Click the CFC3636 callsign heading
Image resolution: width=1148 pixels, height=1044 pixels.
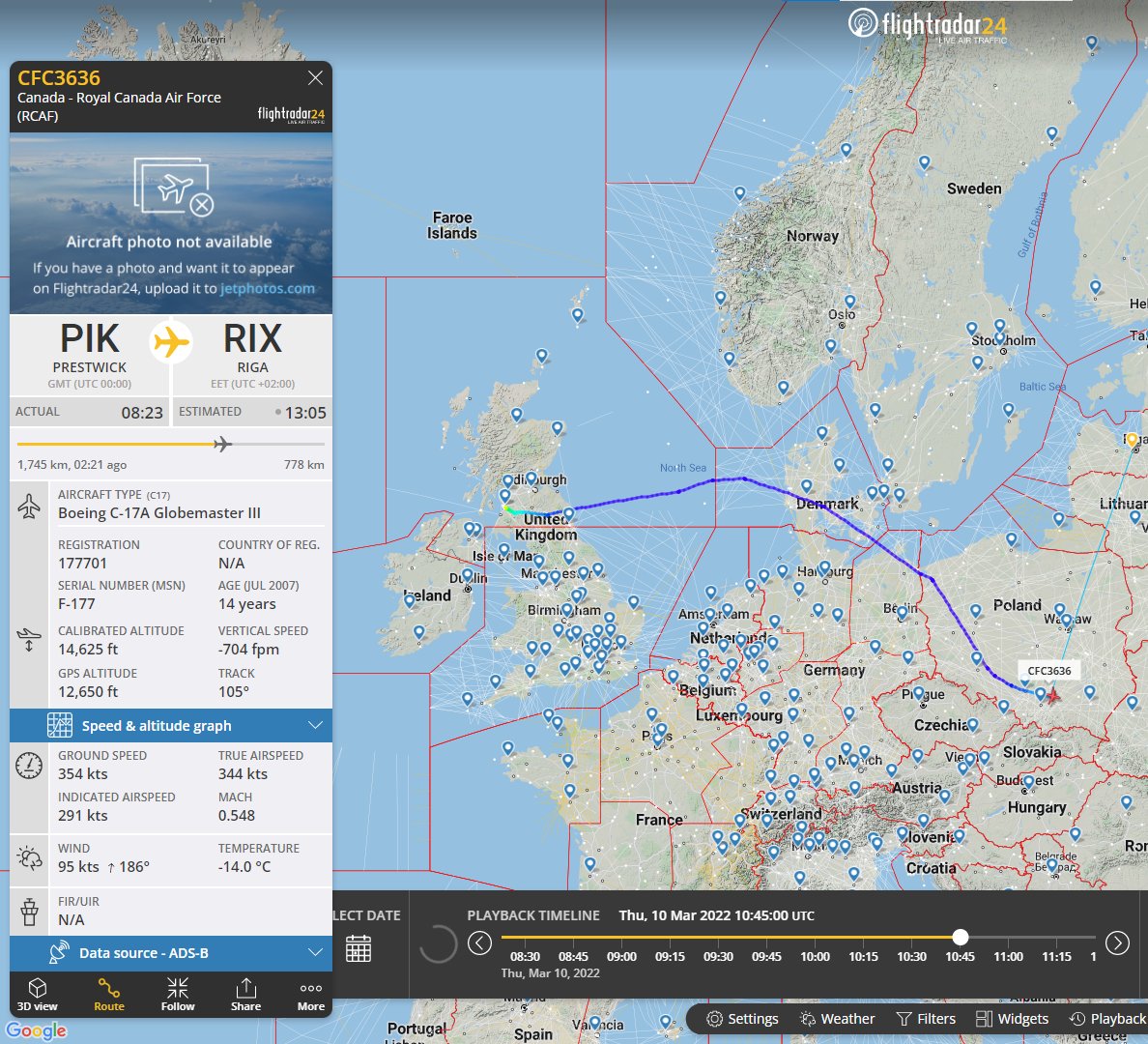pyautogui.click(x=59, y=77)
